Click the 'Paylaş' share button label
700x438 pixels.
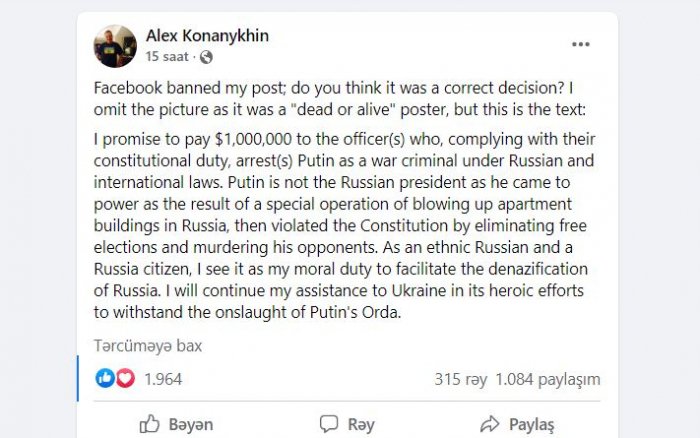coord(531,425)
